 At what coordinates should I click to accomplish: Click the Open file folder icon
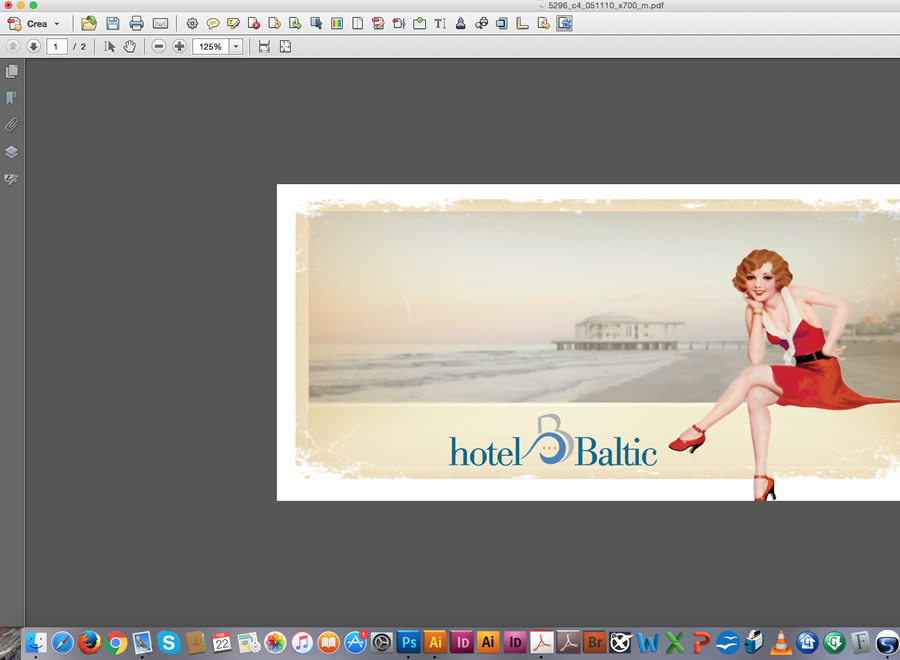pyautogui.click(x=89, y=23)
